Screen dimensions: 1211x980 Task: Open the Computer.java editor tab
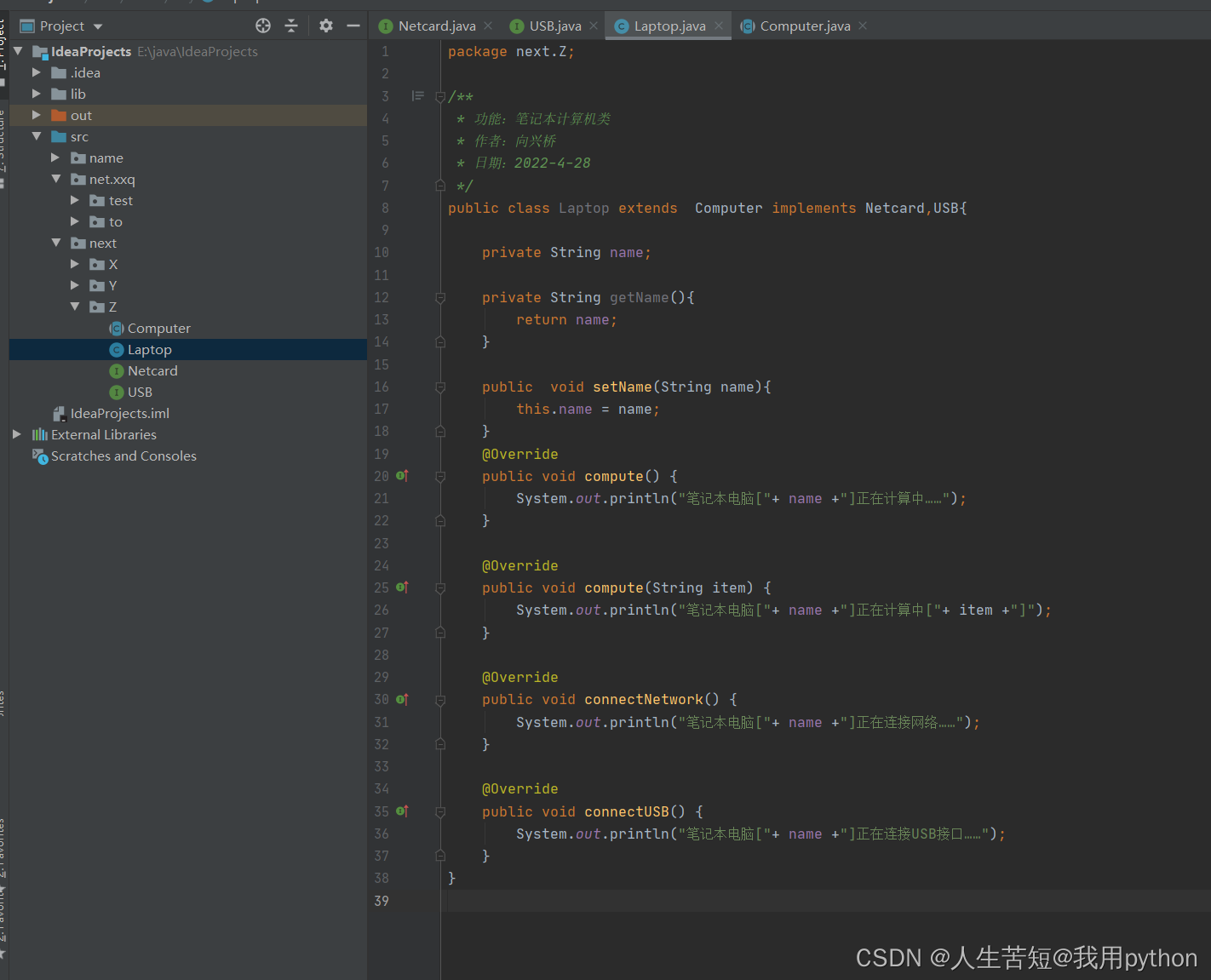pyautogui.click(x=805, y=26)
